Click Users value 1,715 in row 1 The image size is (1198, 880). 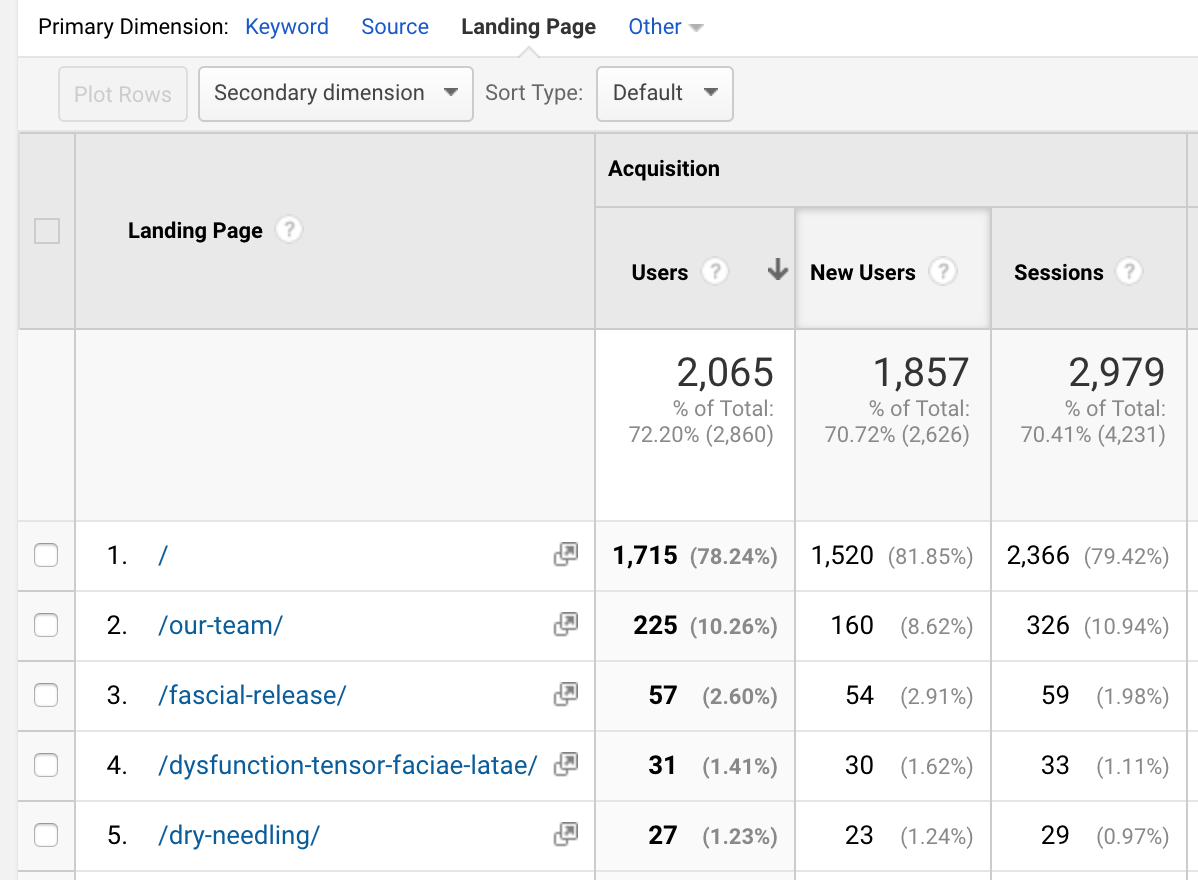coord(645,555)
